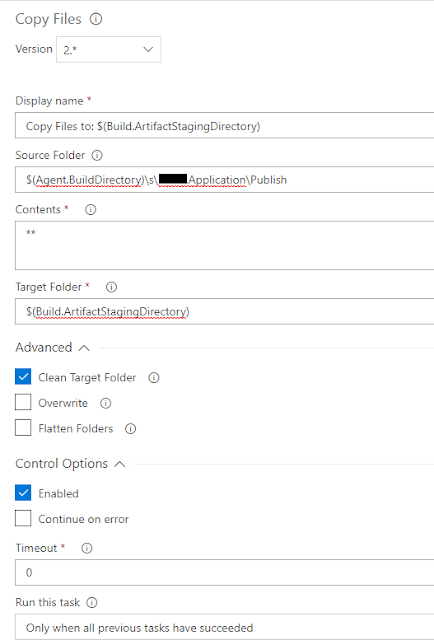Viewport: 434px width, 640px height.
Task: Enable the Flatten Folders checkbox
Action: (23, 428)
